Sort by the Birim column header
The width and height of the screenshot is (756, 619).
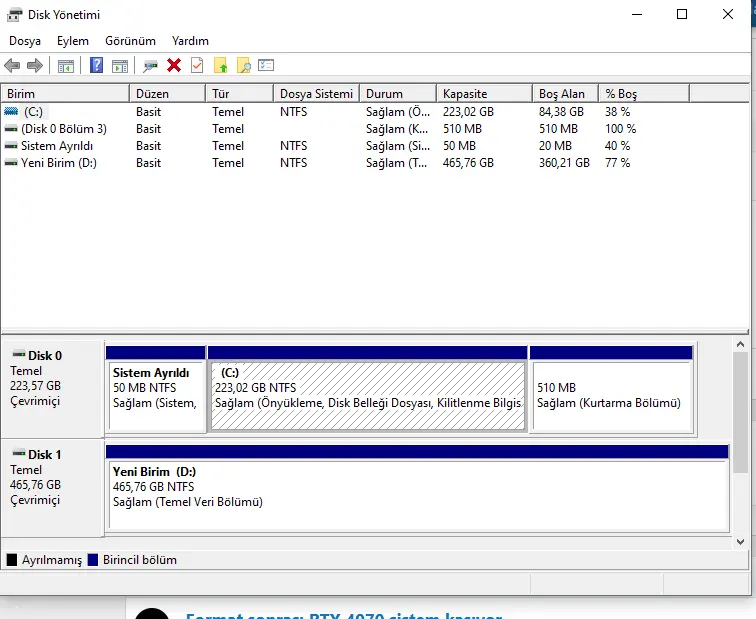65,94
